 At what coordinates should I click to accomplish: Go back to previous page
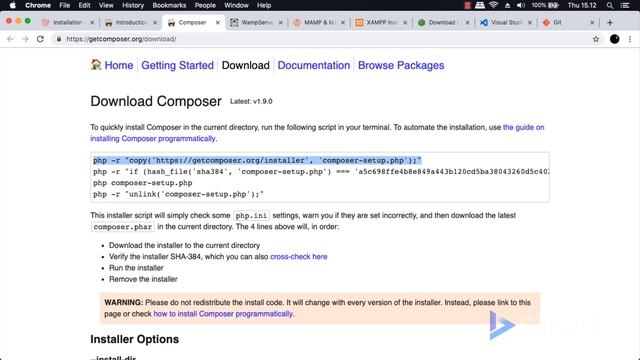point(10,39)
